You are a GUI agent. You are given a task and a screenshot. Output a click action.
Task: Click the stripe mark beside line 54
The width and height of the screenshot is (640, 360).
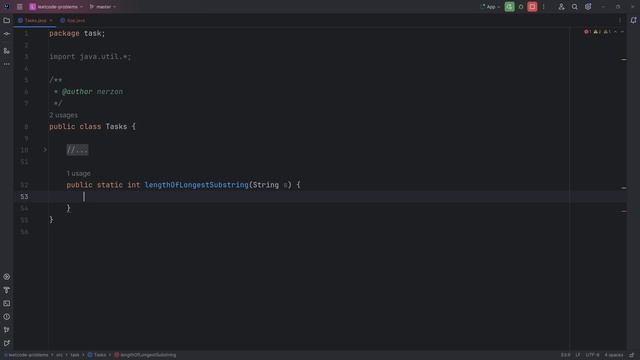coord(624,211)
